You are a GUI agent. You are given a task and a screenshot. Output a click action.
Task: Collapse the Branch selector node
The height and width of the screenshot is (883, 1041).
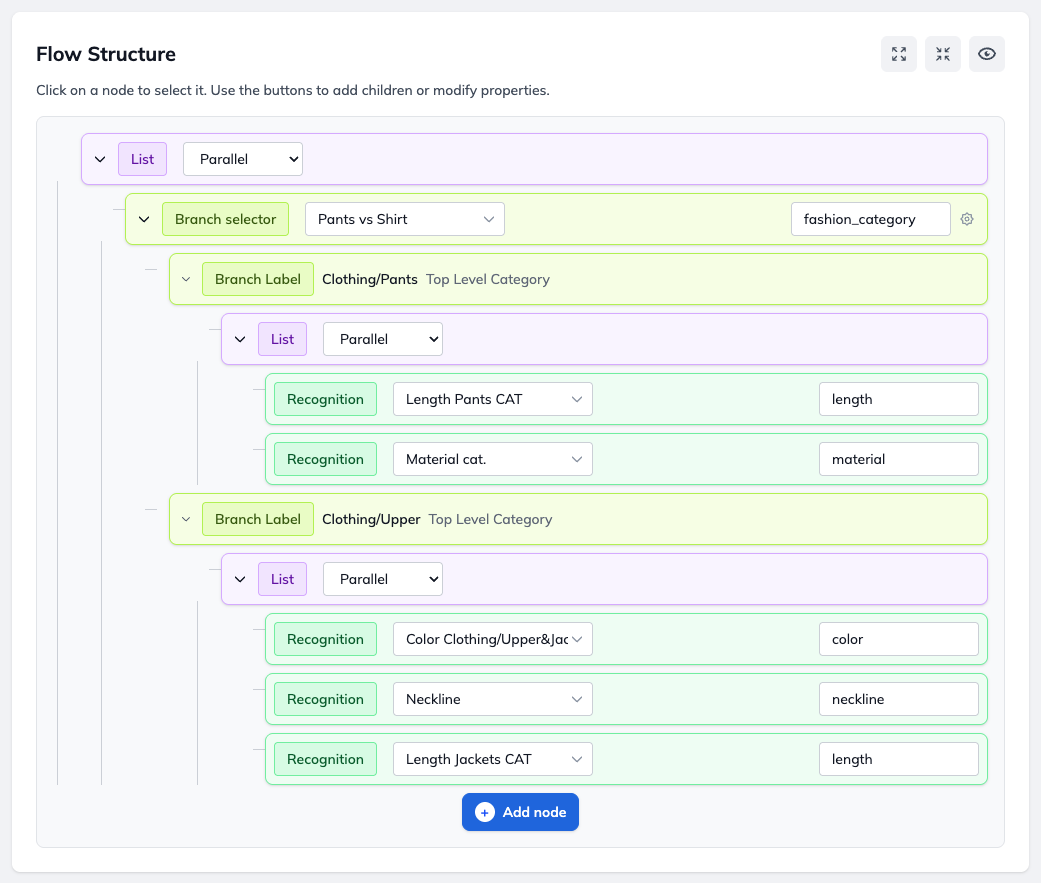coord(144,219)
